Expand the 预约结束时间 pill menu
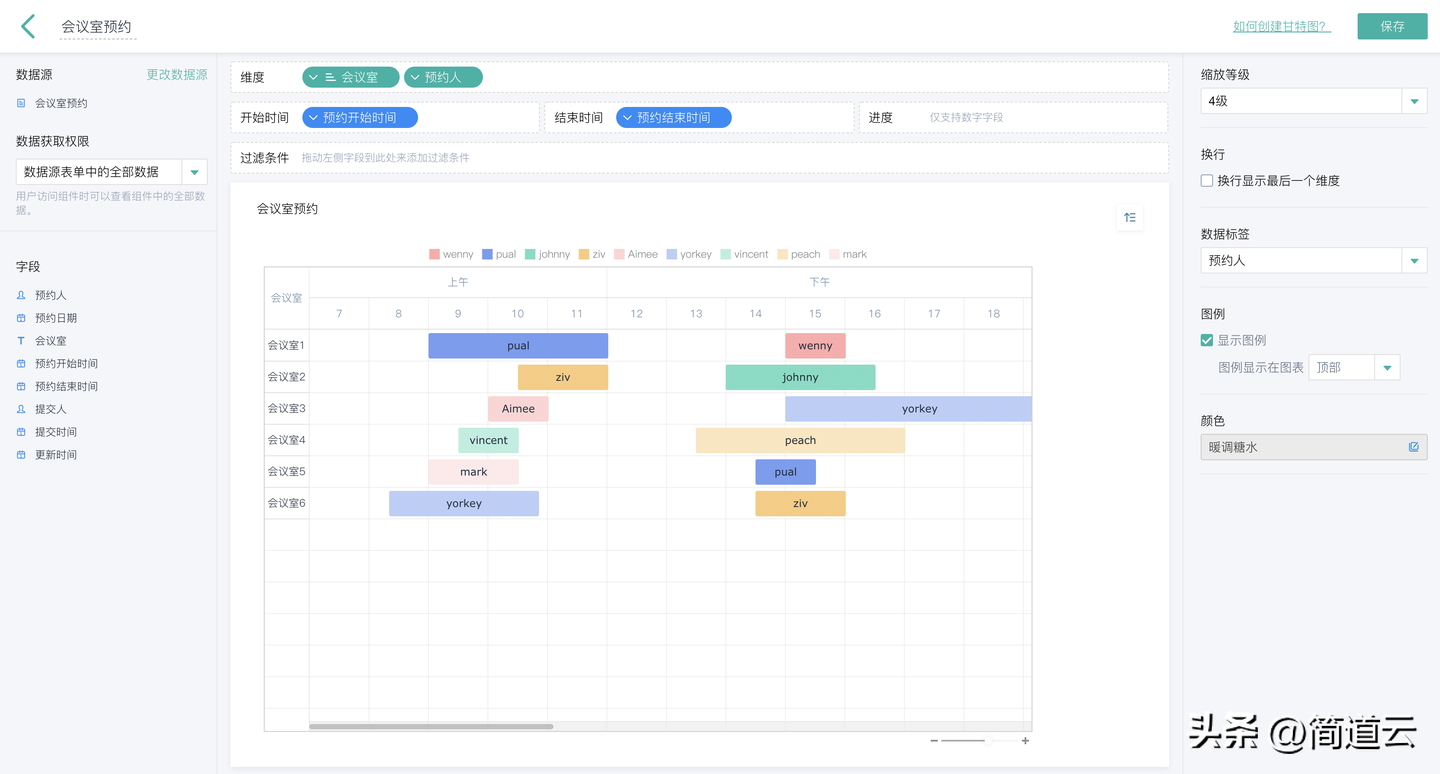 click(627, 118)
